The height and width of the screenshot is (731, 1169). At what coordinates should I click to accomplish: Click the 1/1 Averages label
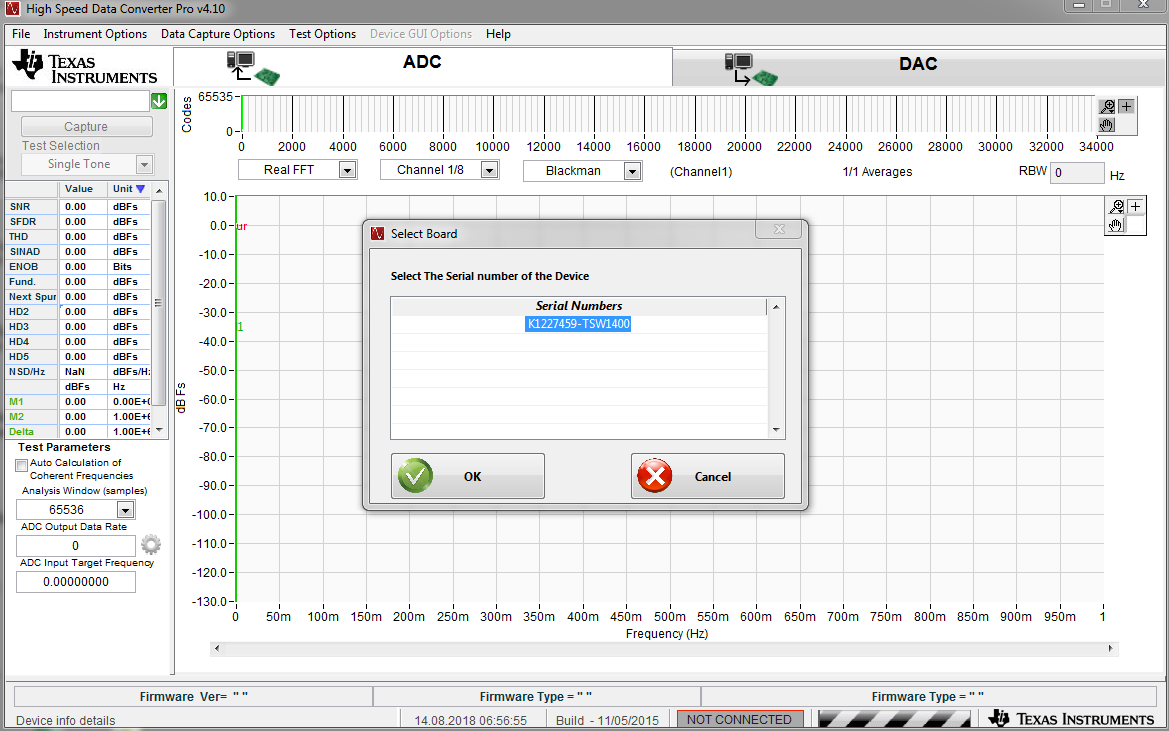(877, 172)
